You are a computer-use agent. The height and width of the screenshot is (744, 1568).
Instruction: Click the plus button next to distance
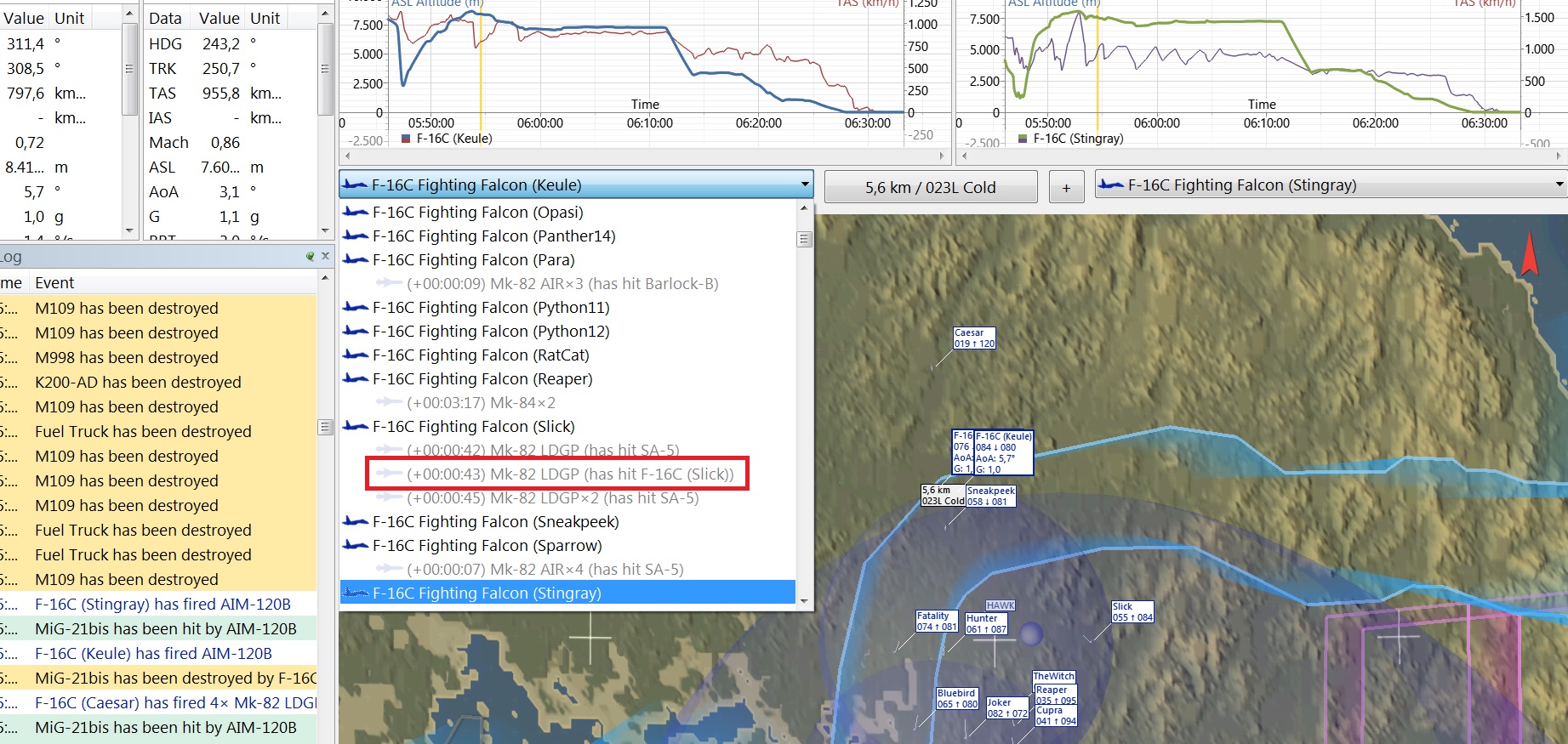click(x=1066, y=187)
